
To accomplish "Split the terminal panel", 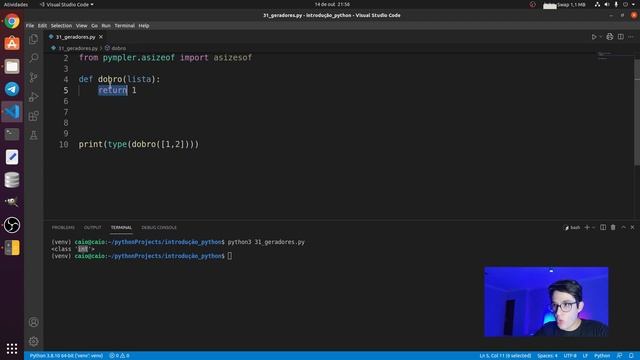I will click(603, 227).
